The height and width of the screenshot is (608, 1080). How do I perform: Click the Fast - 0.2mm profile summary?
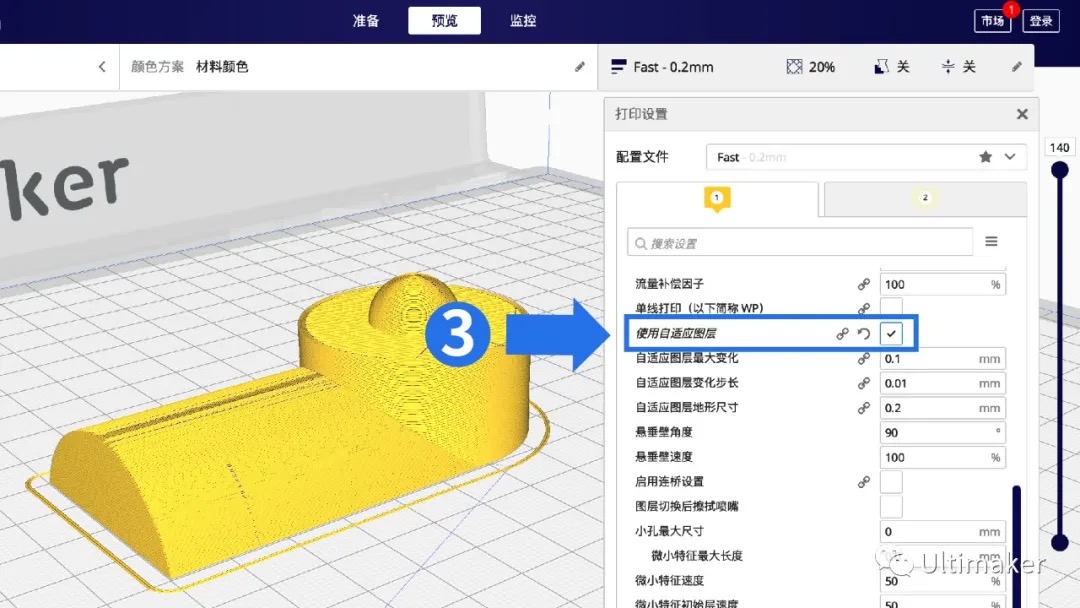point(663,67)
